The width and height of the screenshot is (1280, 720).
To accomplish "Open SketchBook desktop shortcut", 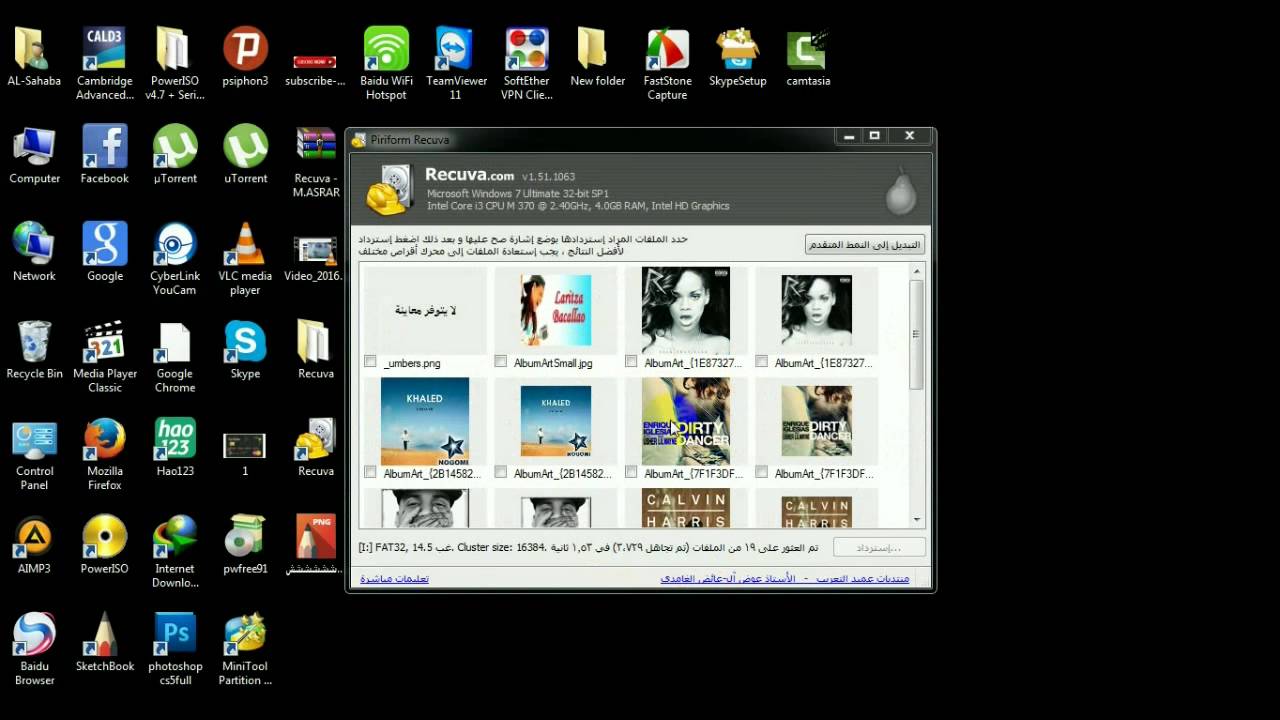I will tap(105, 643).
